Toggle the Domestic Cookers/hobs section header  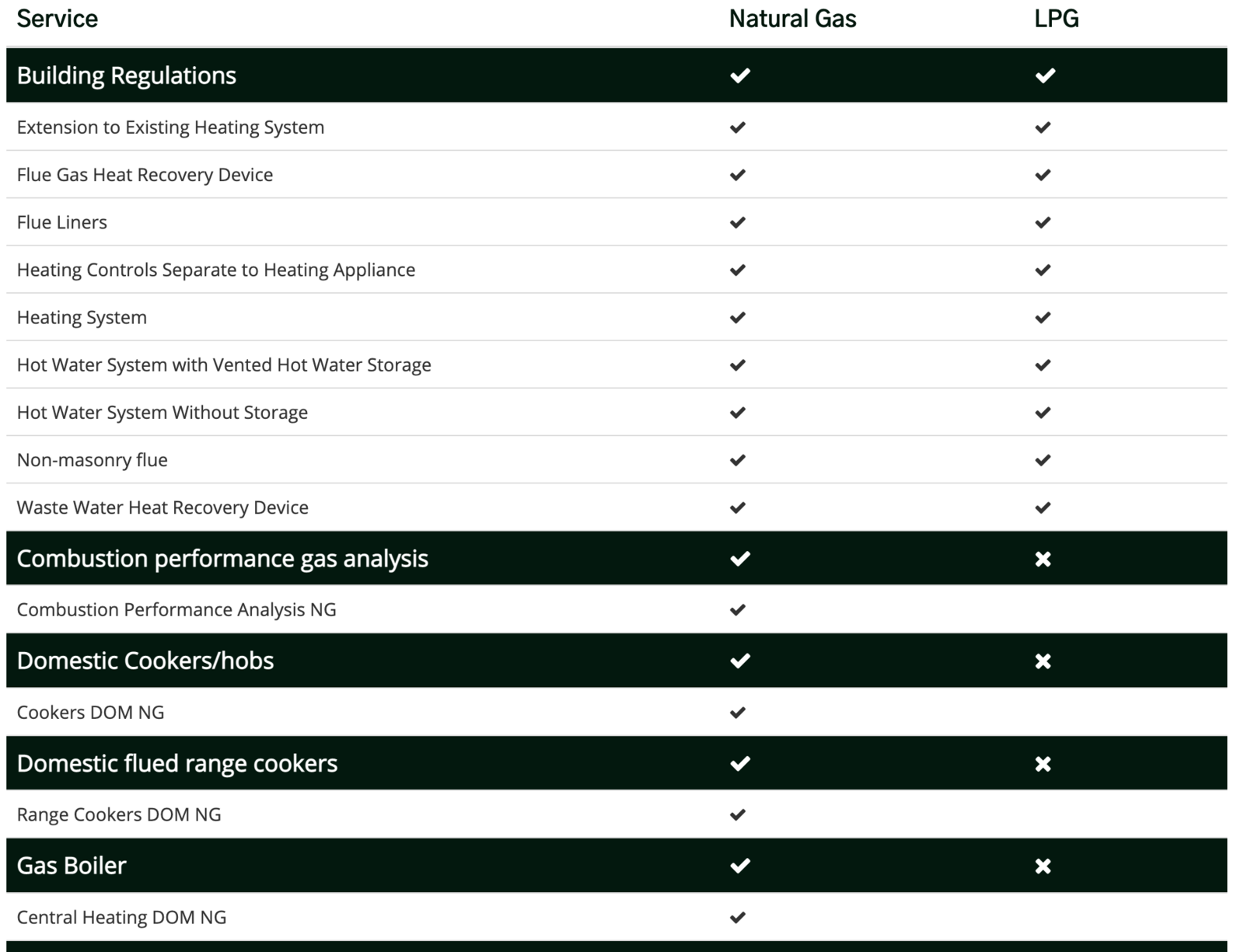click(x=145, y=661)
